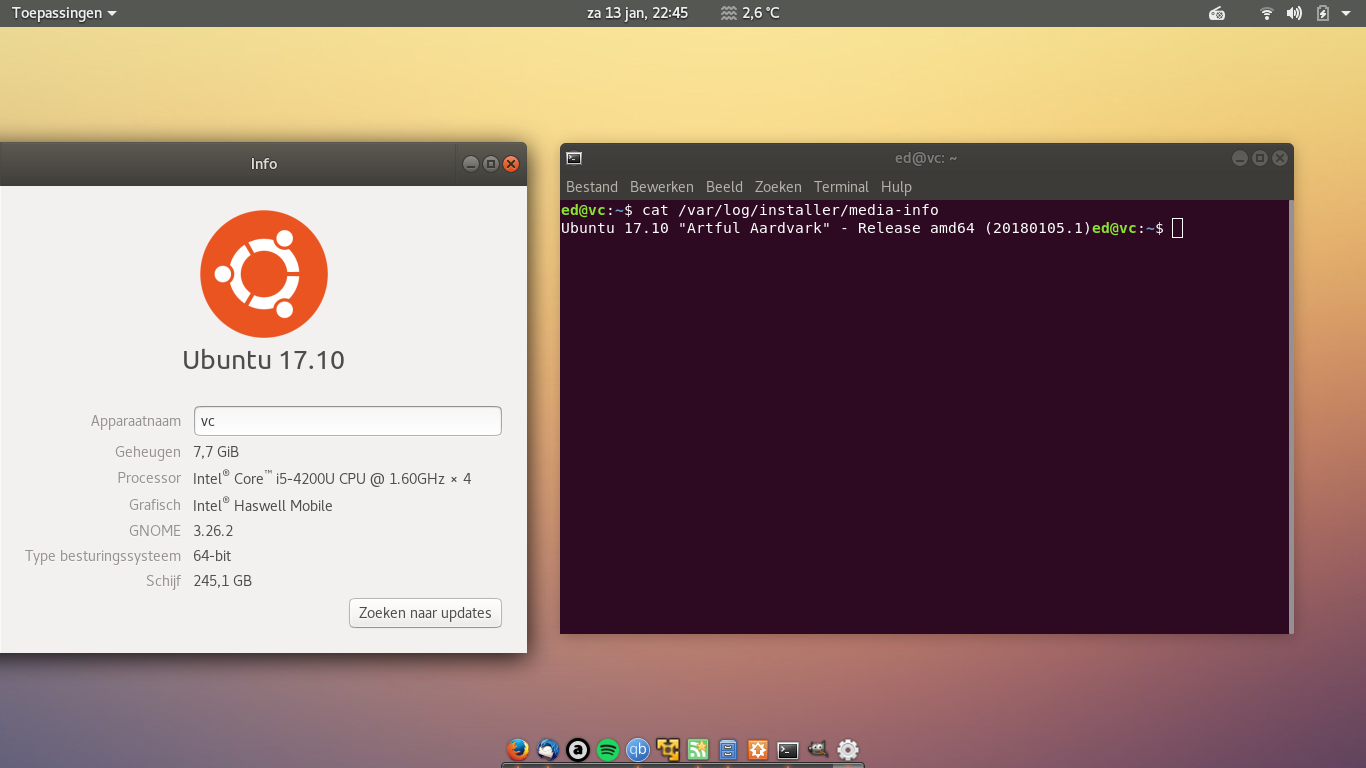Open the black circled 'a' dock app
The width and height of the screenshot is (1366, 768).
click(577, 749)
